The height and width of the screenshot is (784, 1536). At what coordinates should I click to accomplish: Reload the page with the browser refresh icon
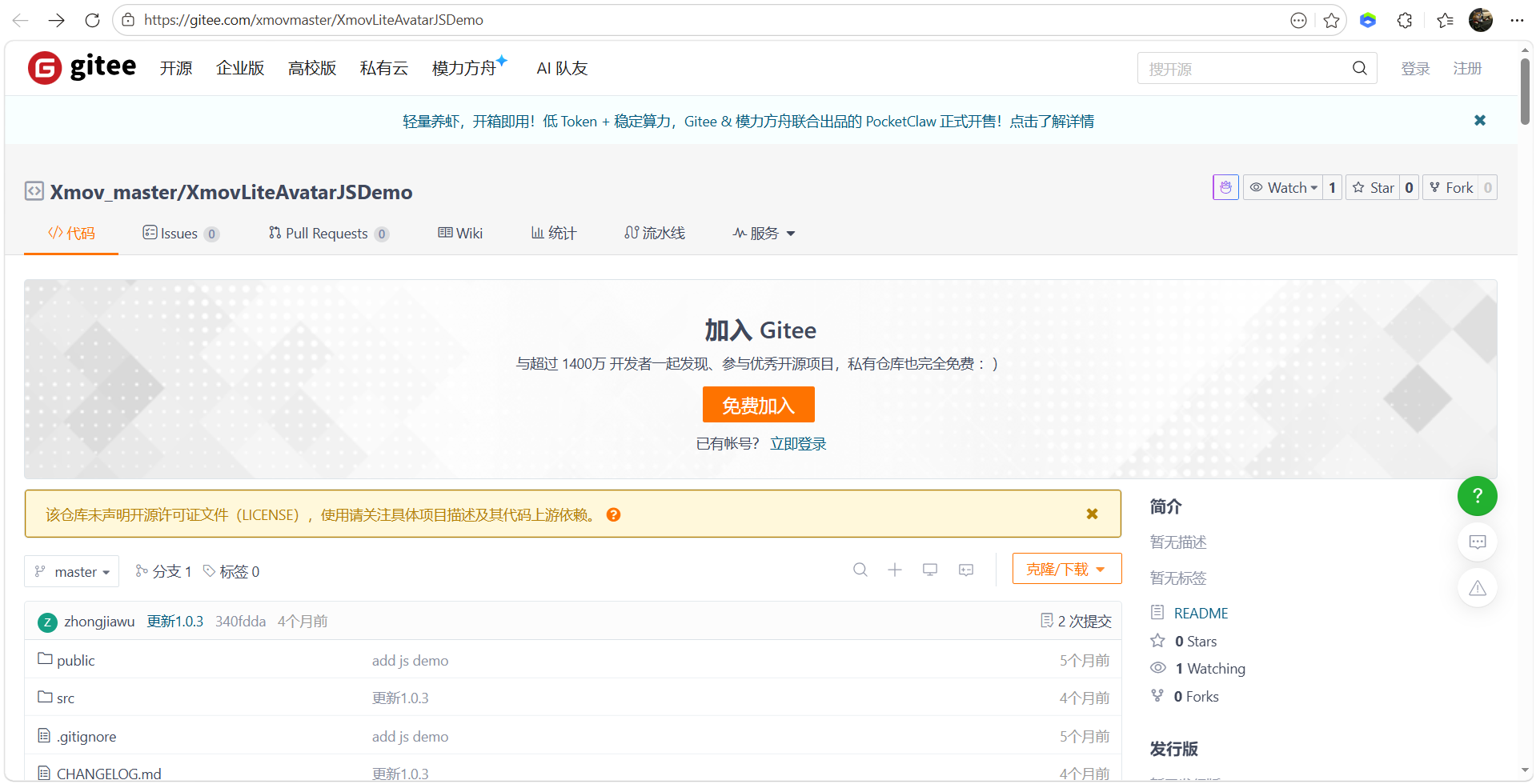pyautogui.click(x=92, y=20)
